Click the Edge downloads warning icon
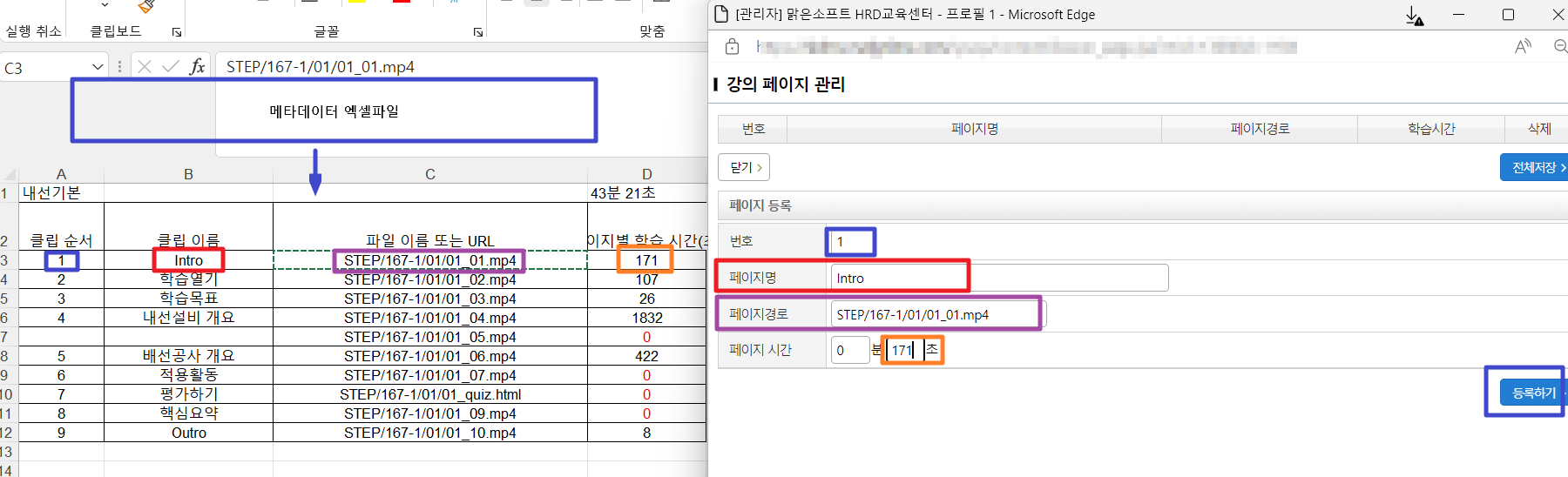The width and height of the screenshot is (1568, 477). click(1414, 16)
